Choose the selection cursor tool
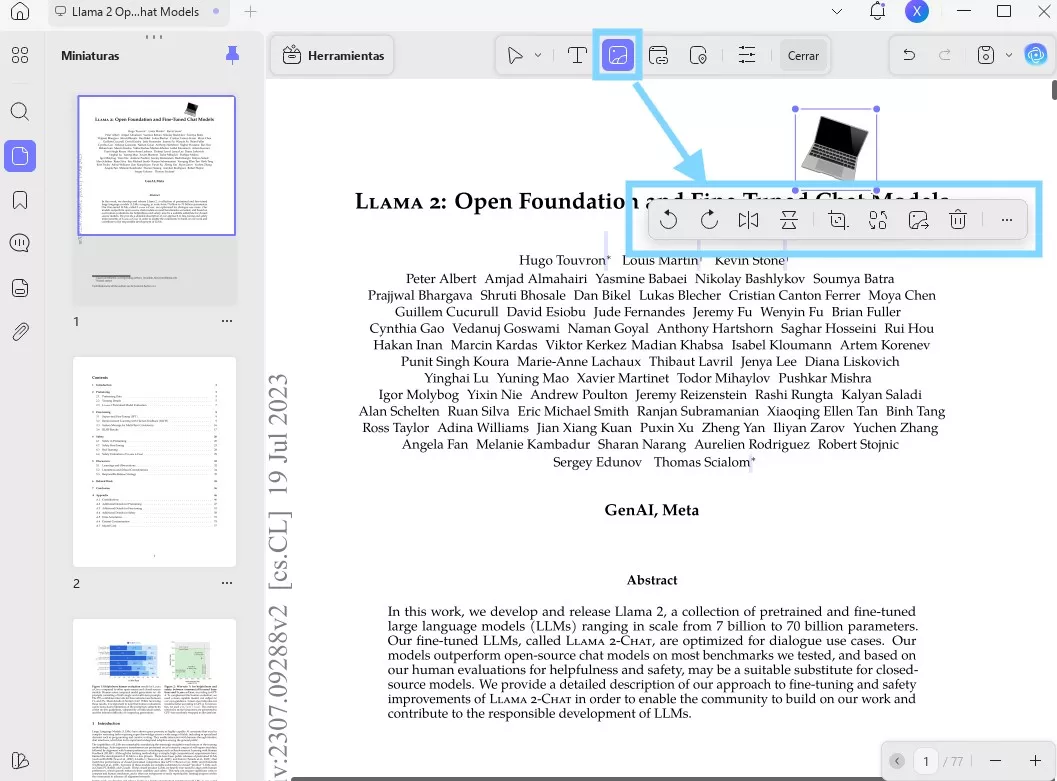 point(515,55)
